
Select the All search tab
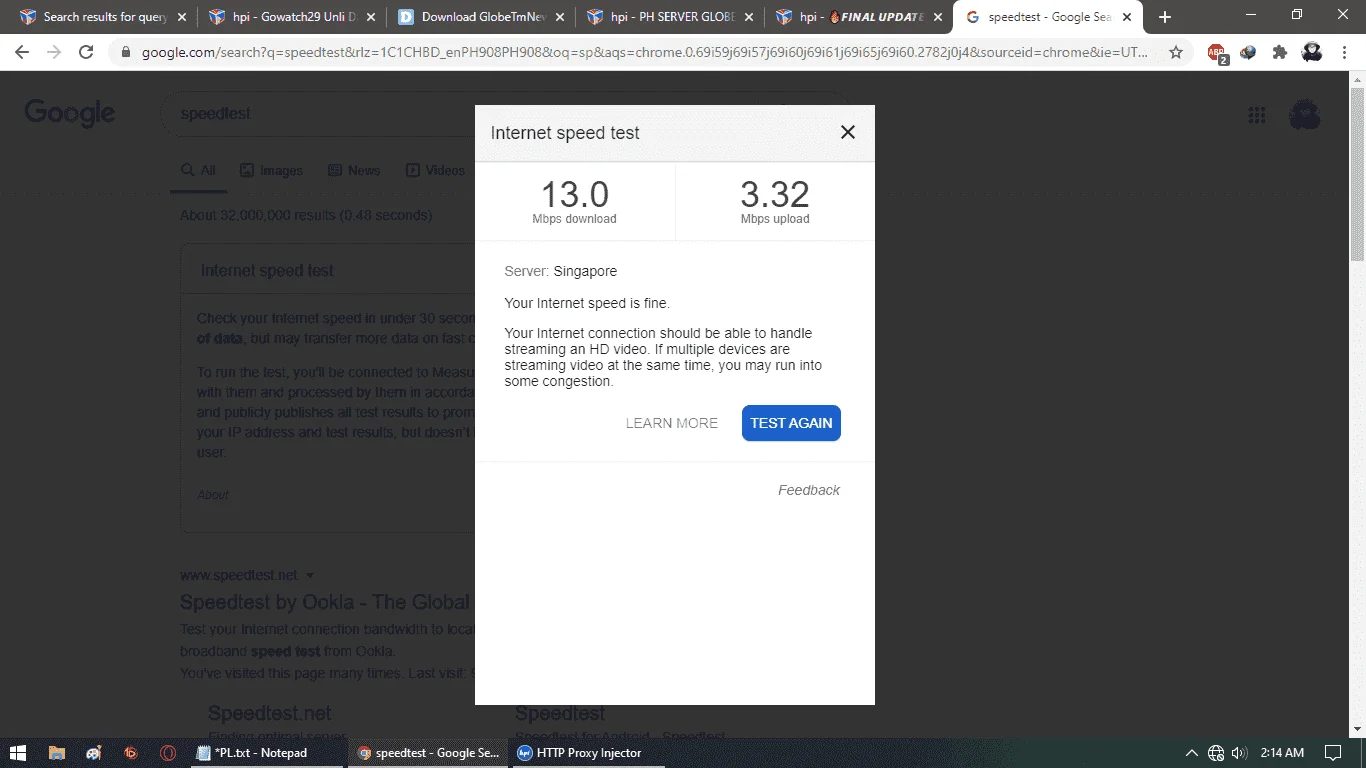[x=198, y=170]
